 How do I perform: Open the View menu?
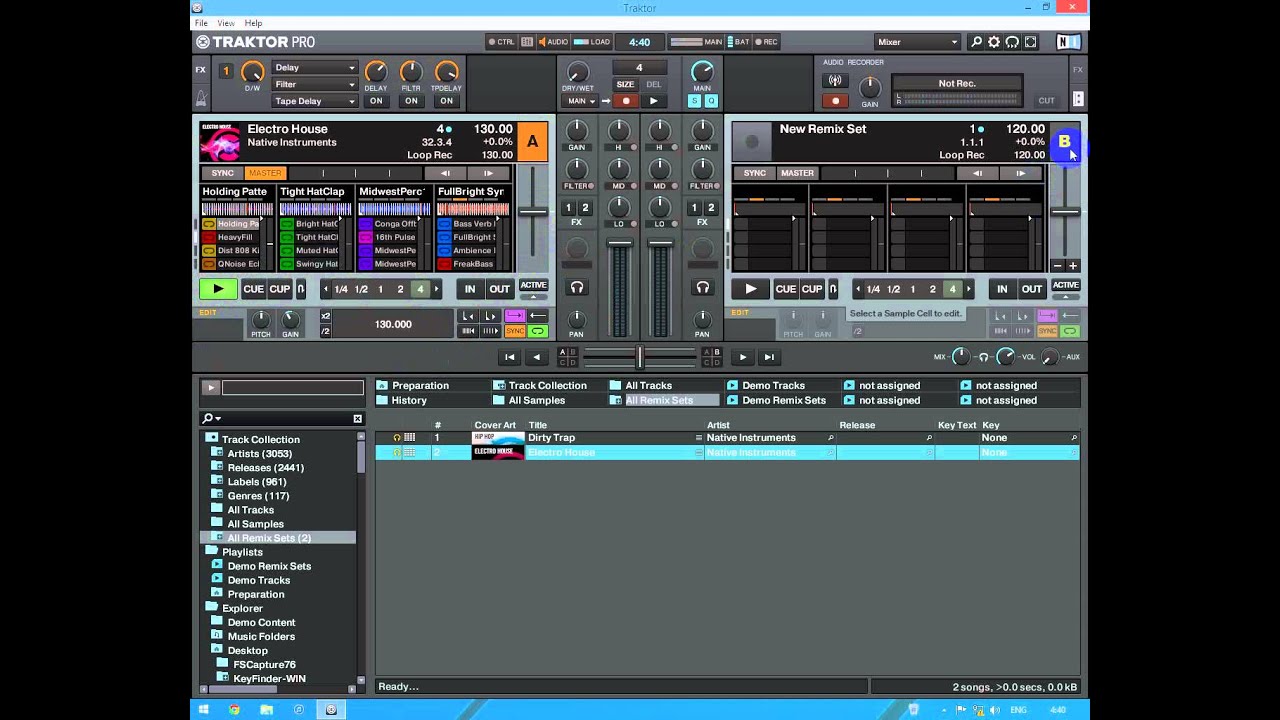(x=226, y=23)
